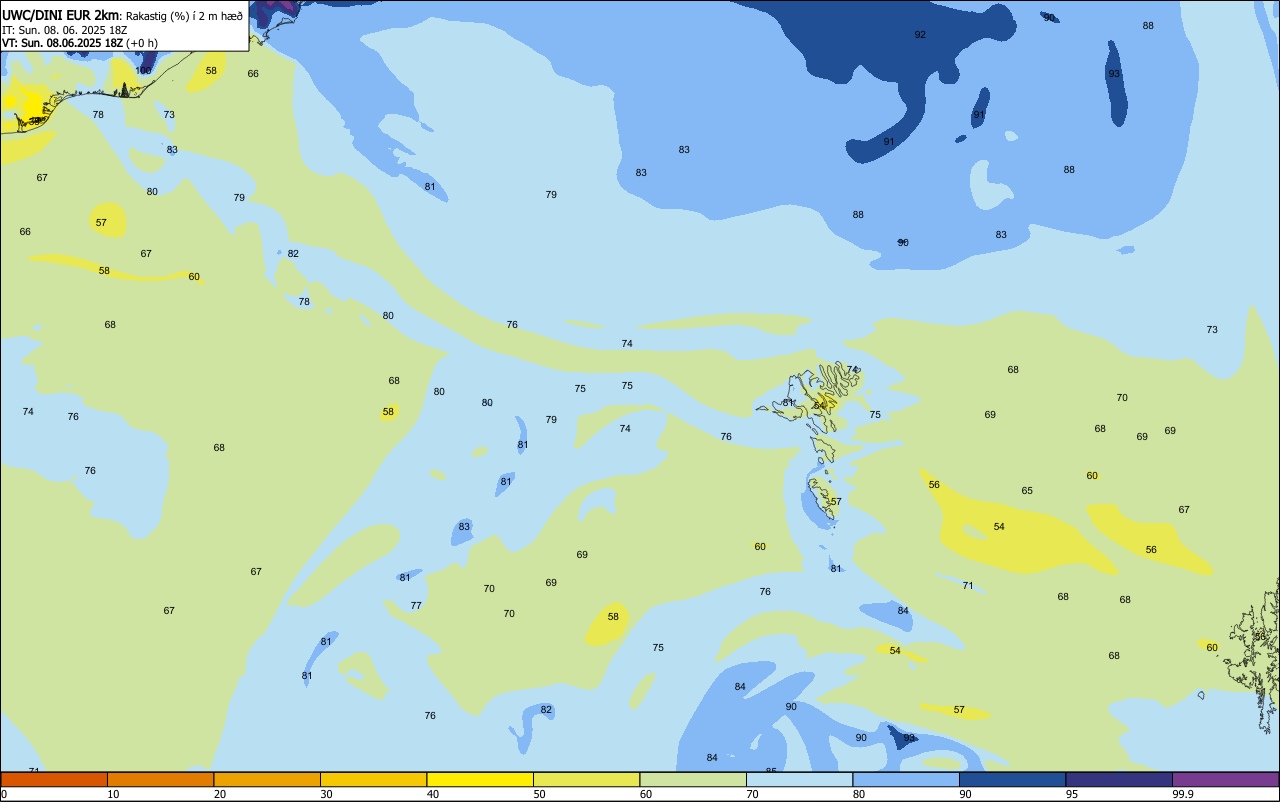Select the '77' humidity value on map
This screenshot has width=1280, height=802.
(x=416, y=606)
